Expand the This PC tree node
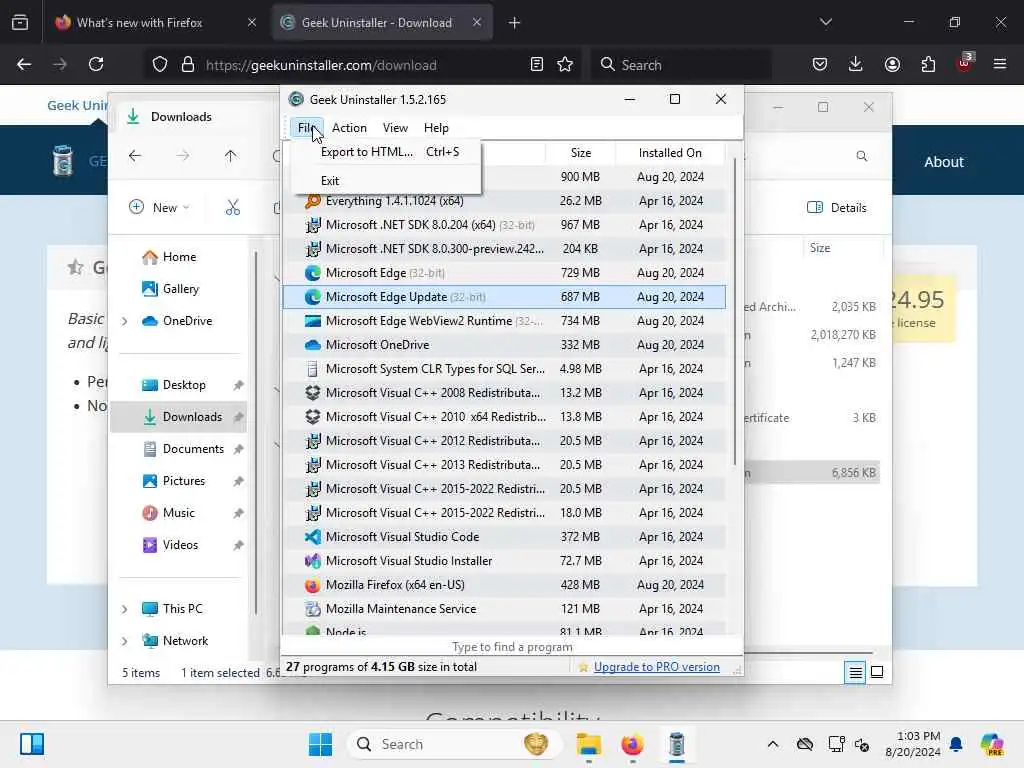Screen dimensions: 1024x768 point(125,609)
